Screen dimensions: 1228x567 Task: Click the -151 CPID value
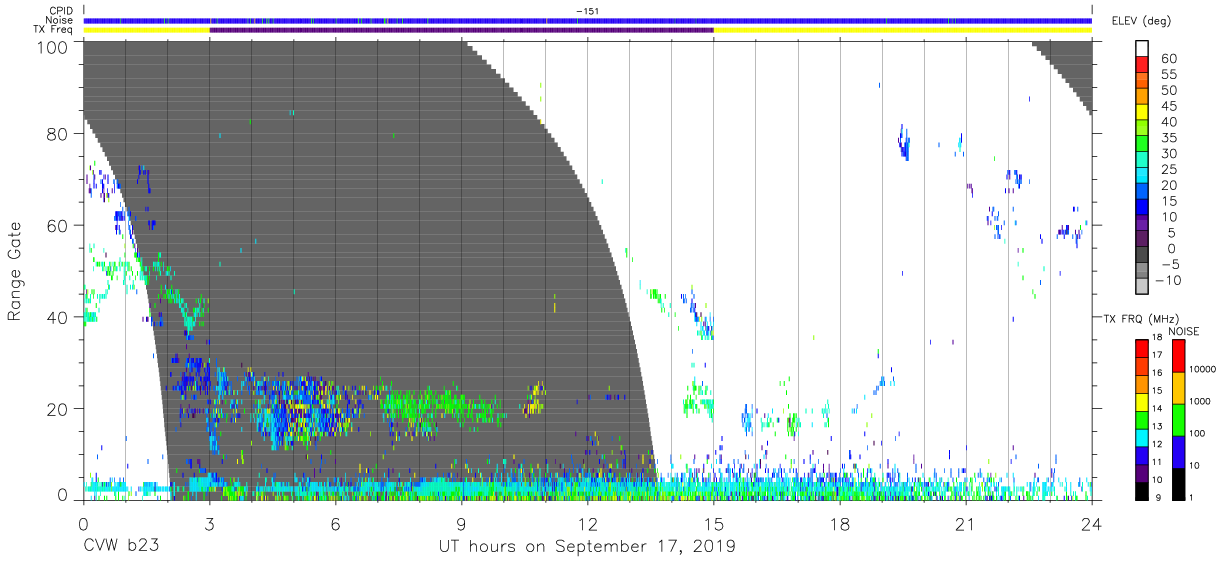click(587, 10)
